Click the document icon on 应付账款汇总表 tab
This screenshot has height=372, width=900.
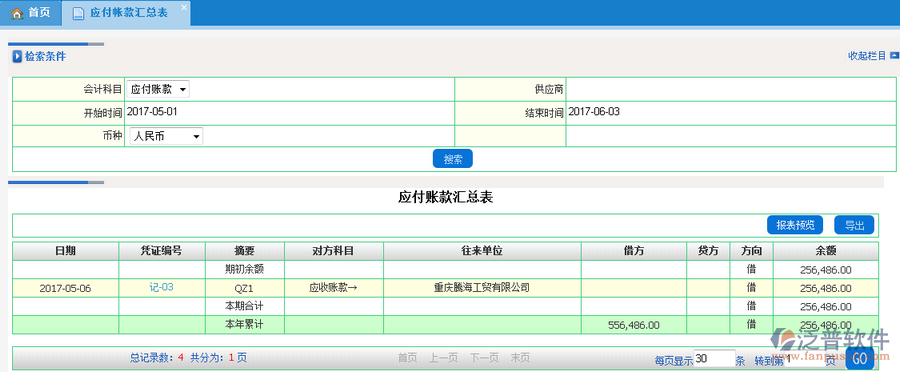79,13
